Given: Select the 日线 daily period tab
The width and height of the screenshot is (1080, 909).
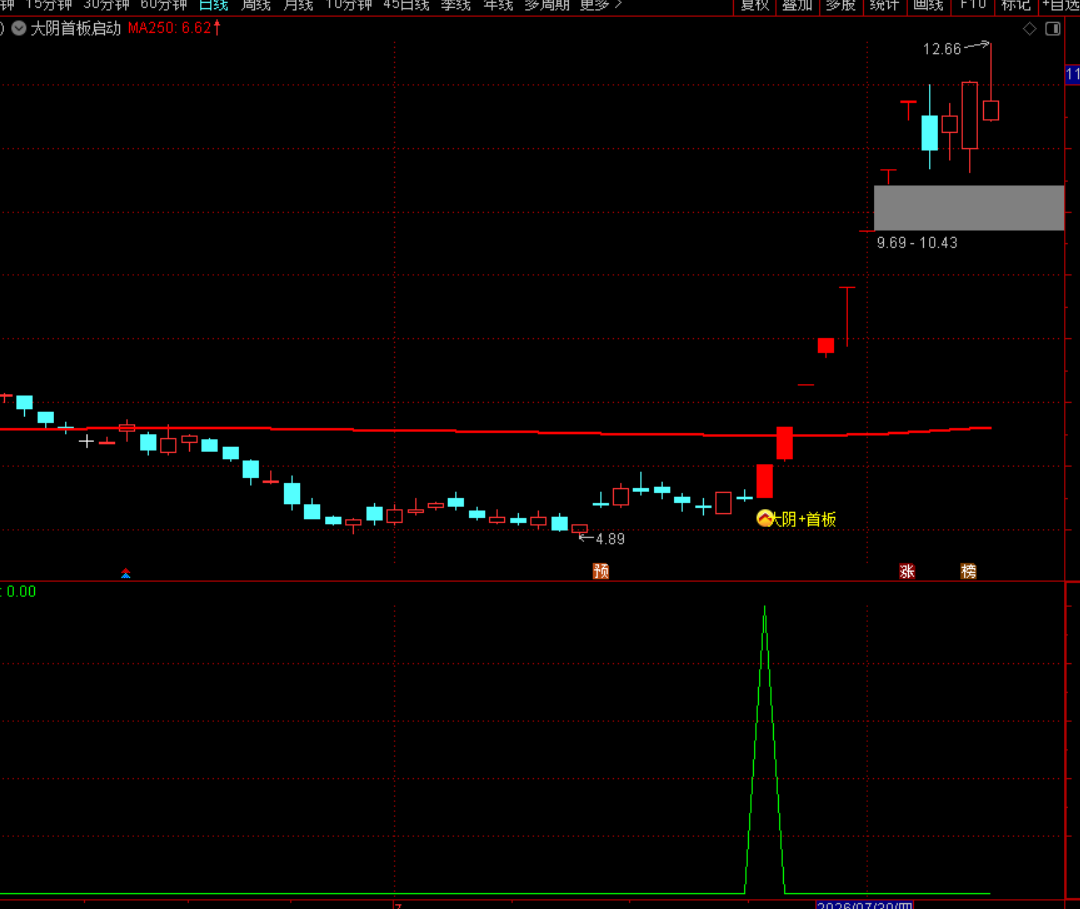Looking at the screenshot, I should point(214,6).
